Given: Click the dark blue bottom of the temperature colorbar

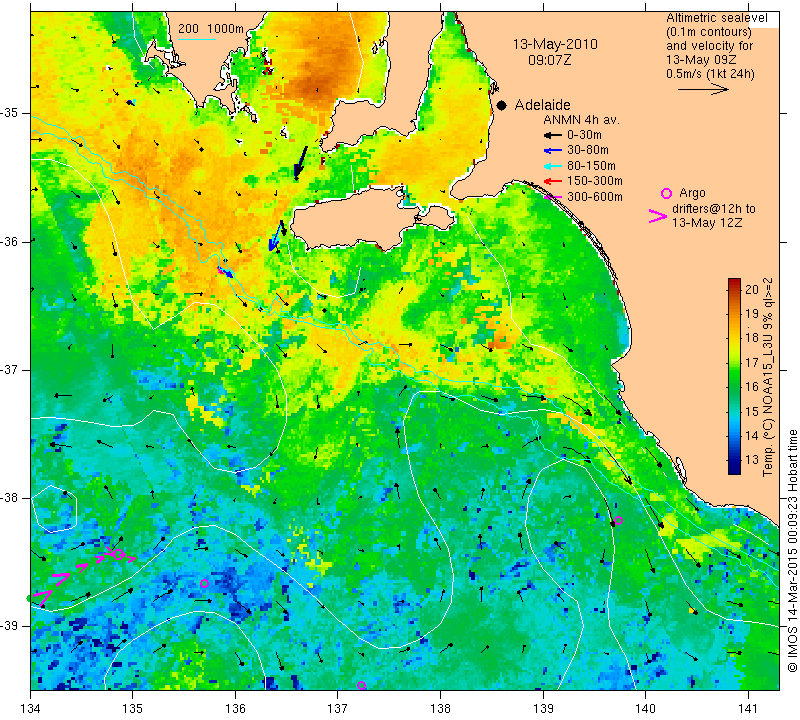Looking at the screenshot, I should click(734, 469).
